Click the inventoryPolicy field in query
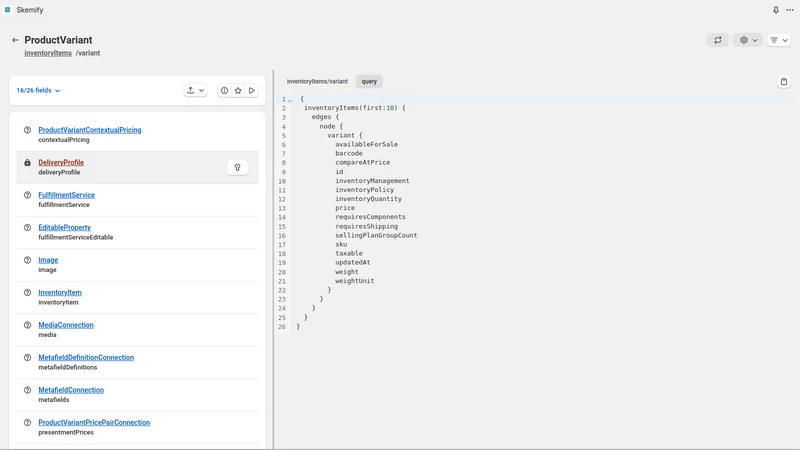The image size is (800, 450). [x=364, y=190]
